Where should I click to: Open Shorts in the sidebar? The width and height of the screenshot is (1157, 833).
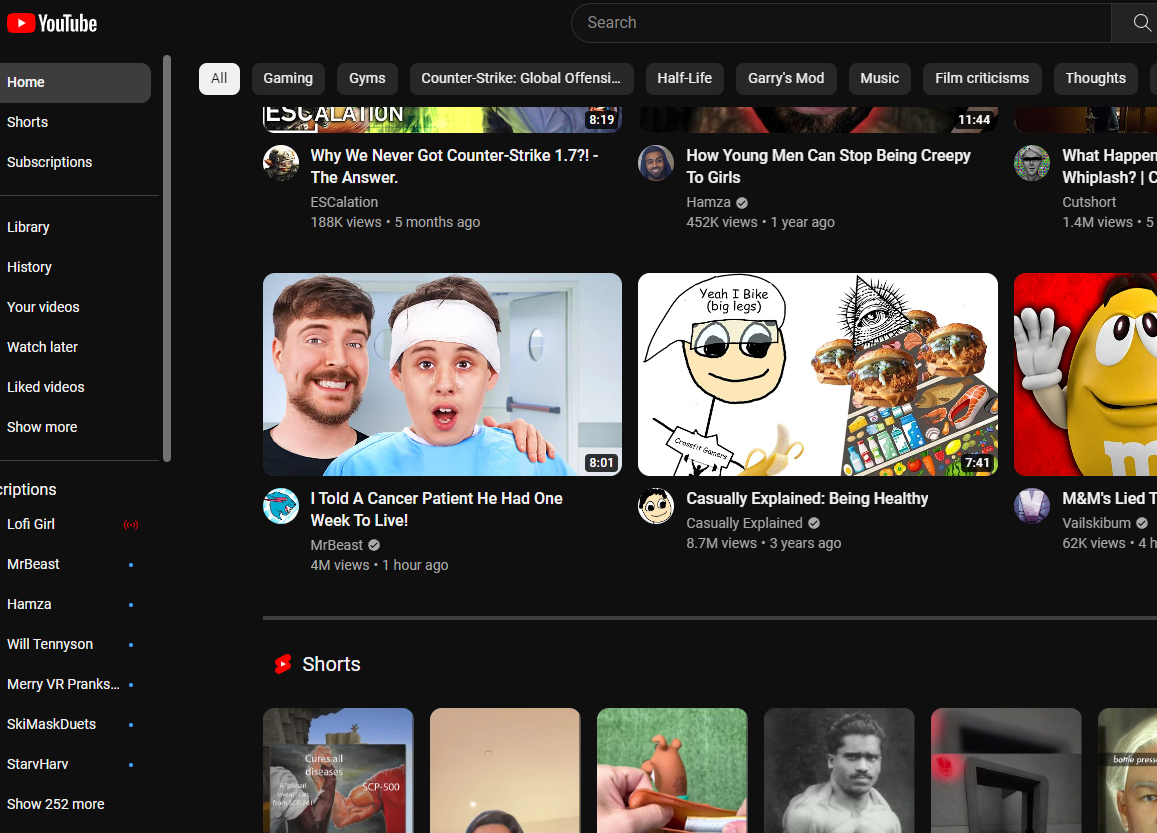coord(28,122)
